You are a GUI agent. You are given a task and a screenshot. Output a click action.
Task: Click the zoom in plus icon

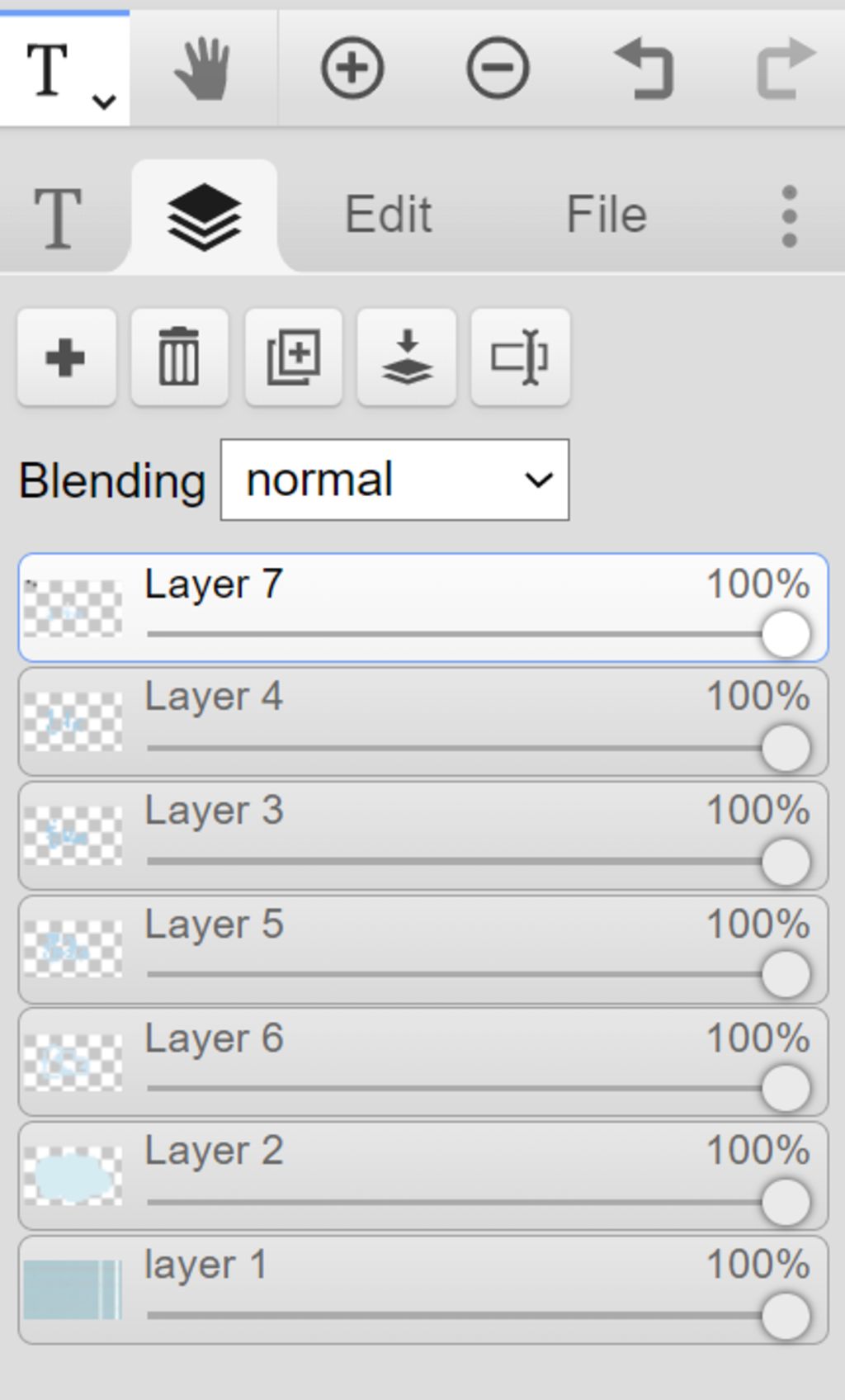click(352, 68)
